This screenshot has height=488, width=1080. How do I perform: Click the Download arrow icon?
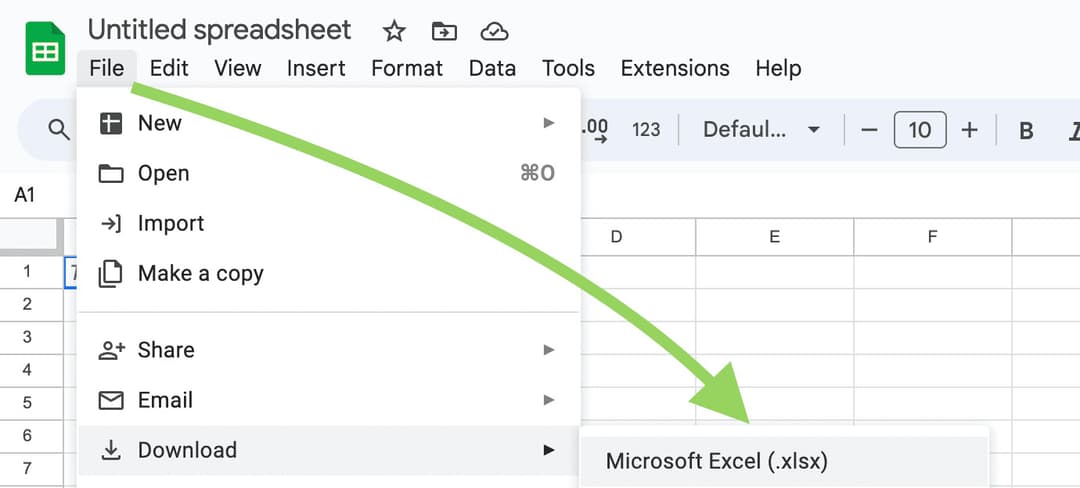(x=110, y=450)
